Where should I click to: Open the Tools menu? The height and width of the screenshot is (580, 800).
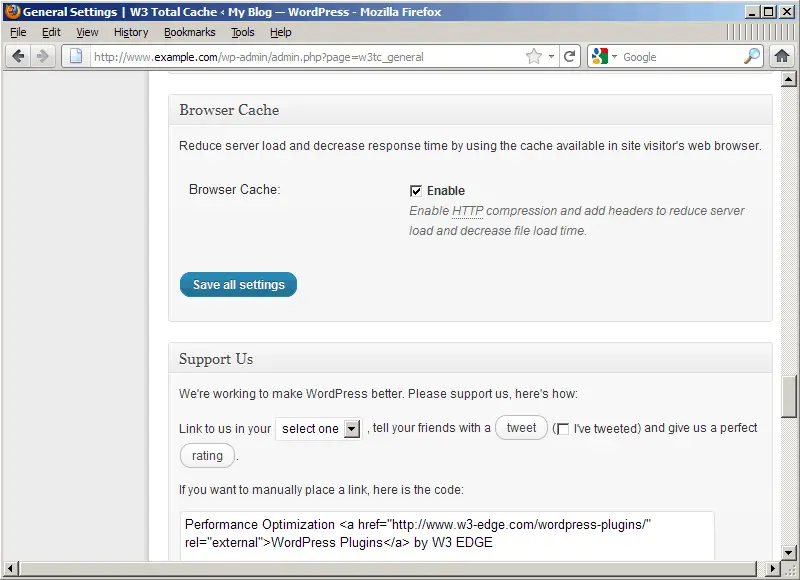tap(243, 32)
